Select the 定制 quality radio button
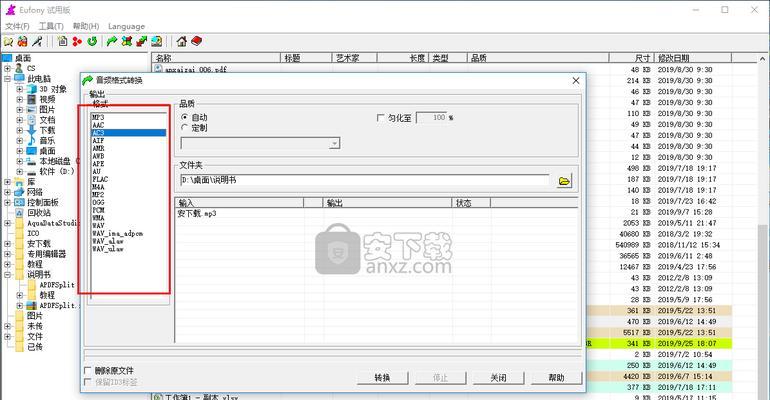770x400 pixels. click(185, 128)
